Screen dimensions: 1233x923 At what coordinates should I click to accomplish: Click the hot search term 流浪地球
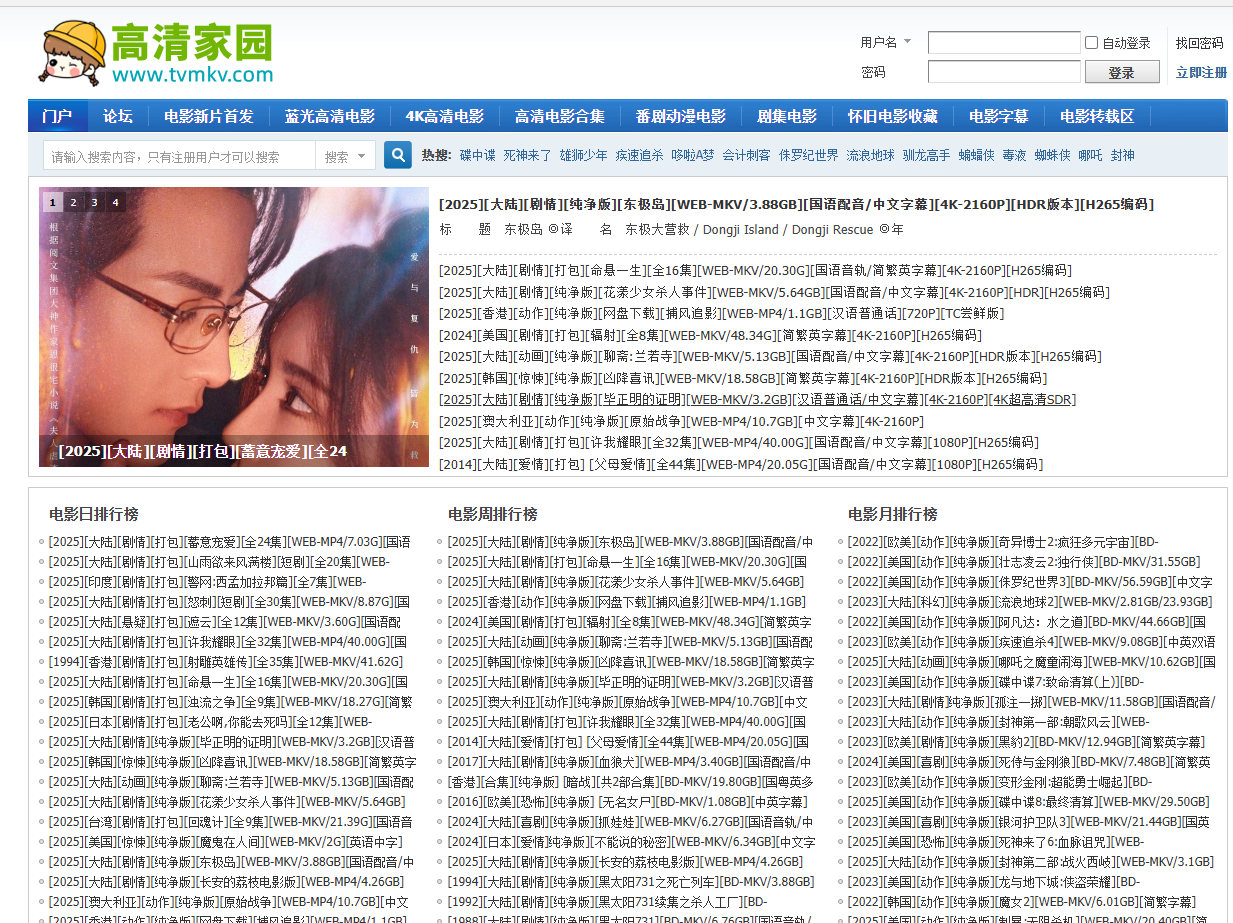[x=870, y=156]
